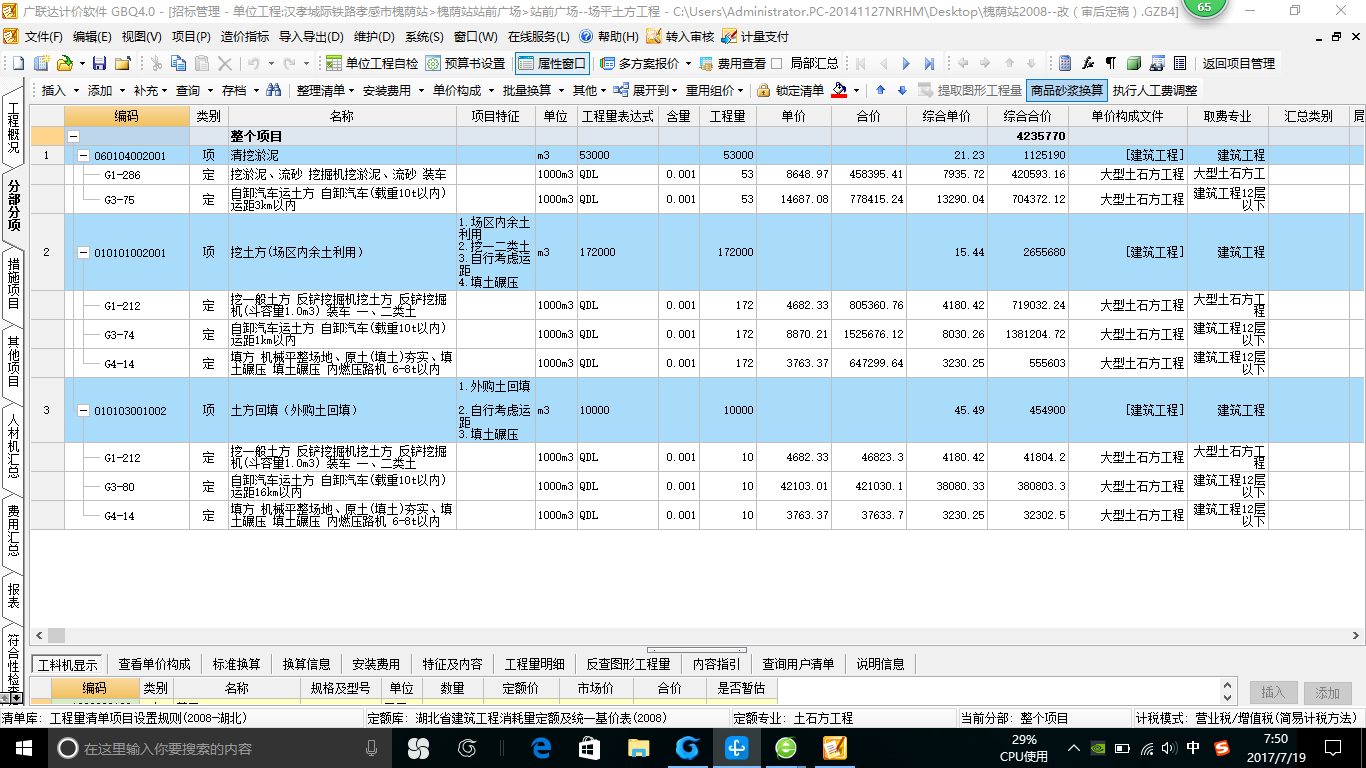
Task: Click Windows search box in taskbar
Action: pyautogui.click(x=220, y=748)
